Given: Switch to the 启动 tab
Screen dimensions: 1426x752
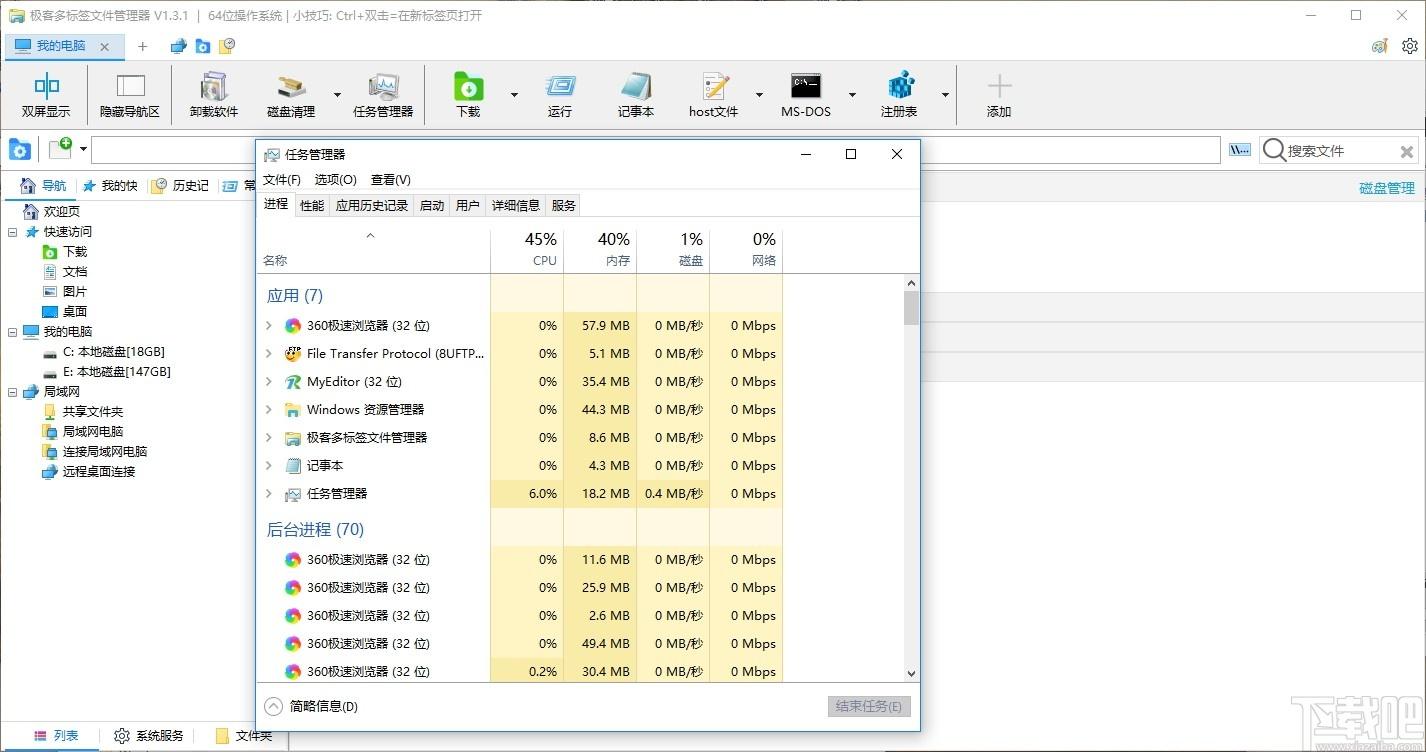Looking at the screenshot, I should click(432, 205).
